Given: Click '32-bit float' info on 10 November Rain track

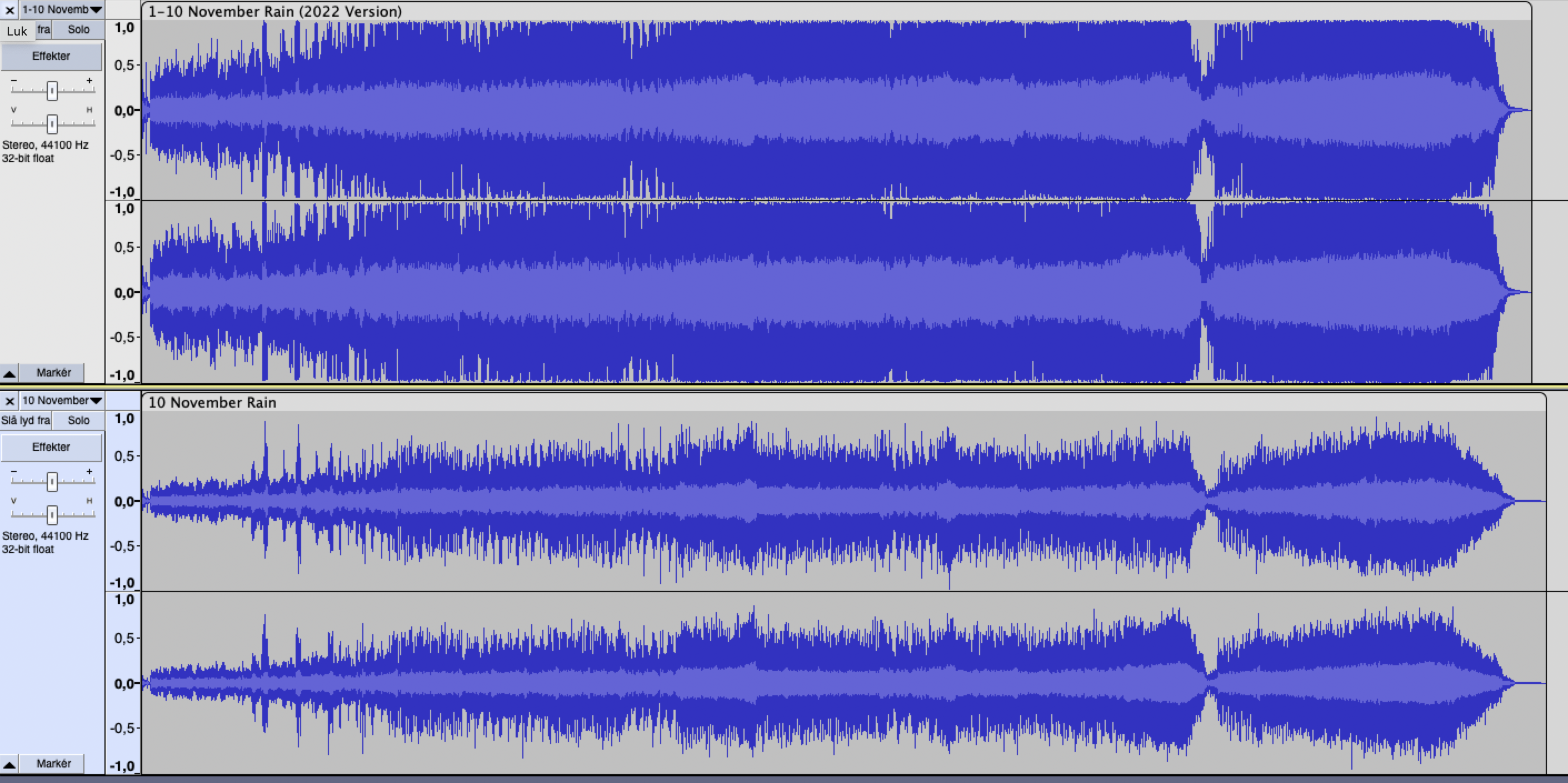Looking at the screenshot, I should [x=28, y=549].
